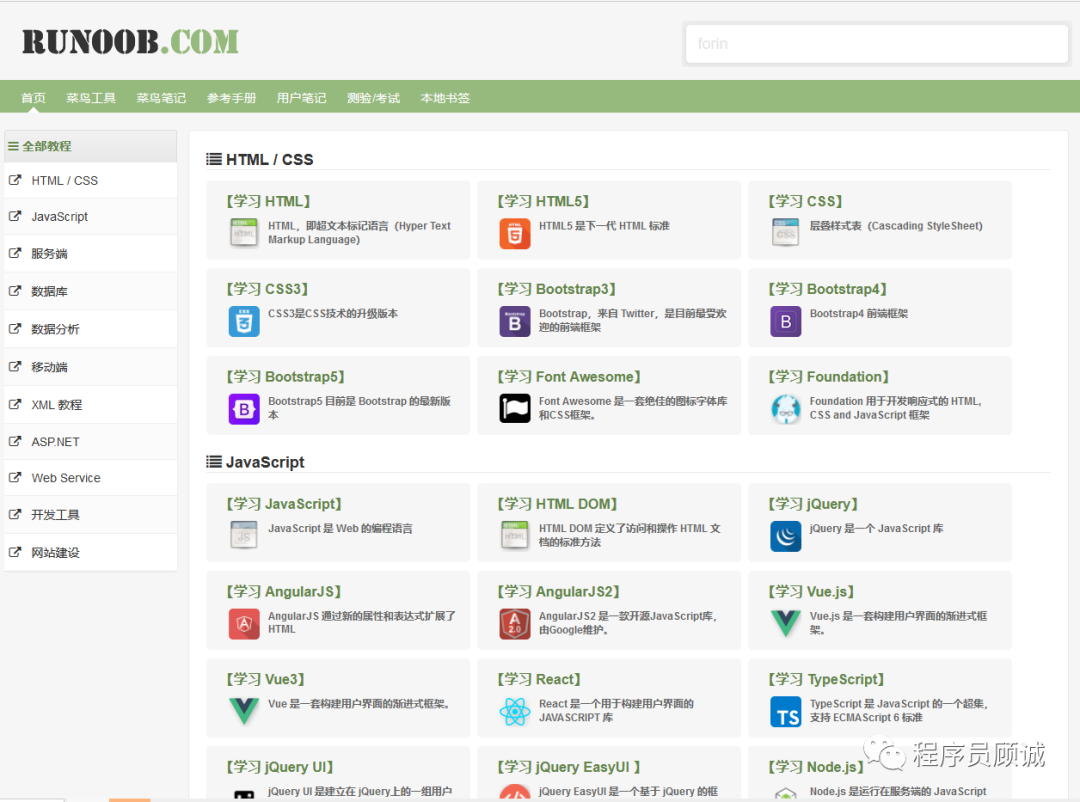
Task: Click the orange HTML5 shield icon
Action: coord(515,233)
